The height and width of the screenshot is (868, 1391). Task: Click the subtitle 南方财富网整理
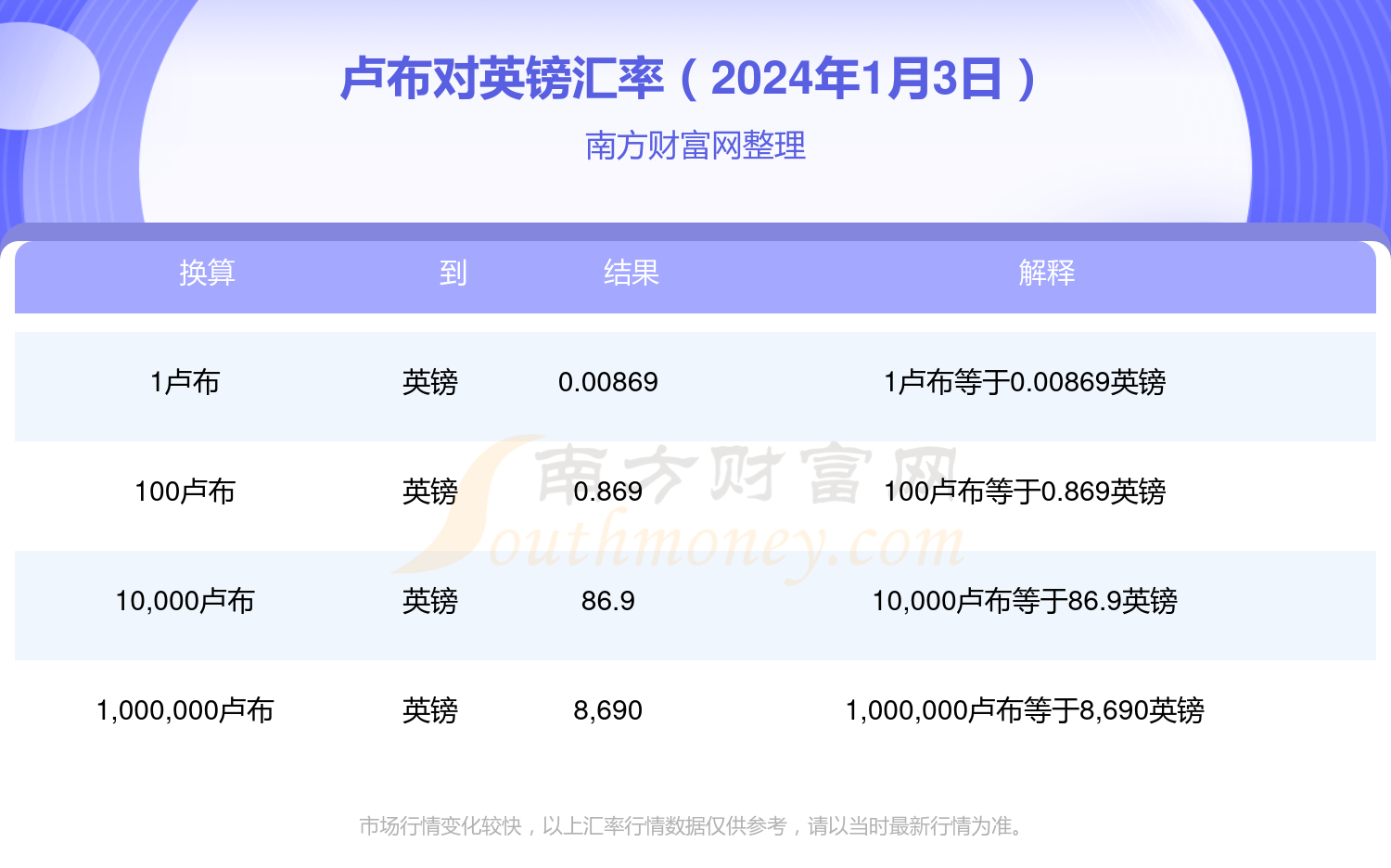click(x=695, y=146)
